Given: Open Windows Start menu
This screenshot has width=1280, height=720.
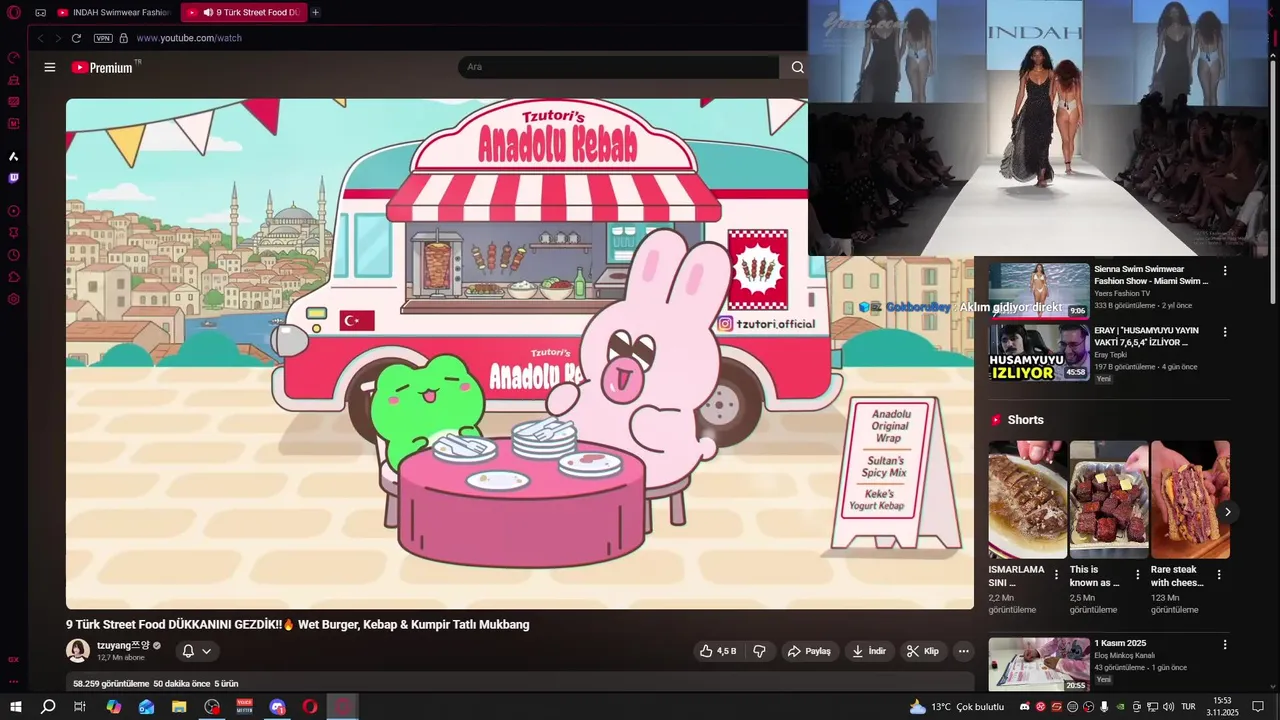Looking at the screenshot, I should click(x=16, y=707).
